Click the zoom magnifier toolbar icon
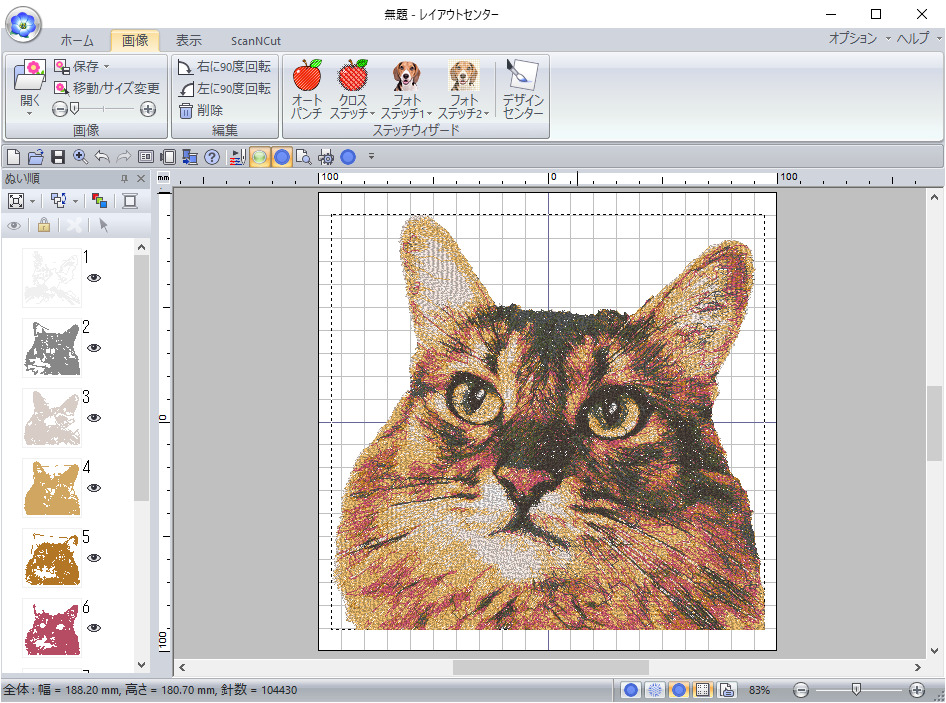Image resolution: width=946 pixels, height=703 pixels. click(80, 157)
